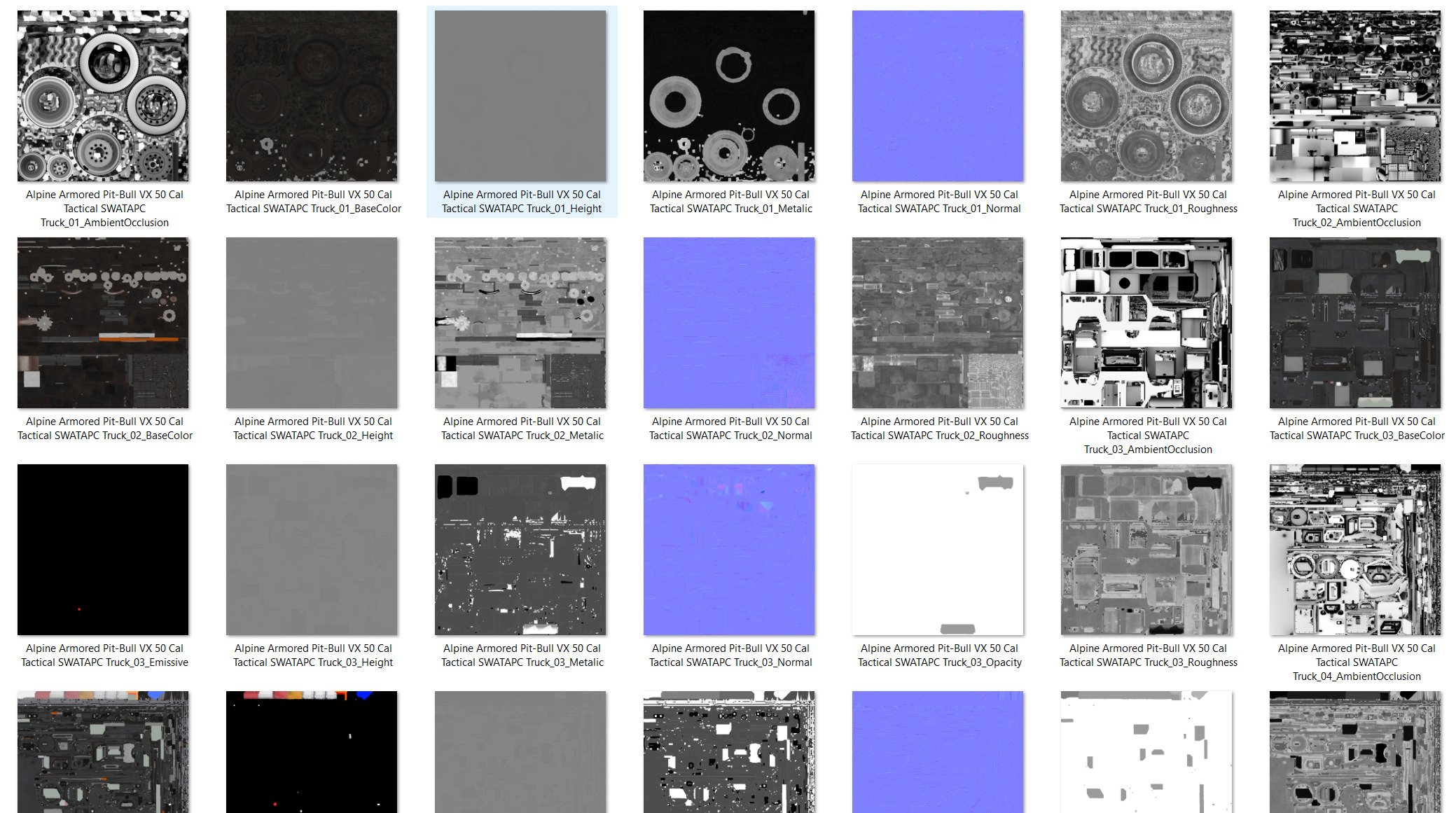Select Truck_02_Metalic texture thumbnail
The width and height of the screenshot is (1456, 813).
tap(520, 323)
